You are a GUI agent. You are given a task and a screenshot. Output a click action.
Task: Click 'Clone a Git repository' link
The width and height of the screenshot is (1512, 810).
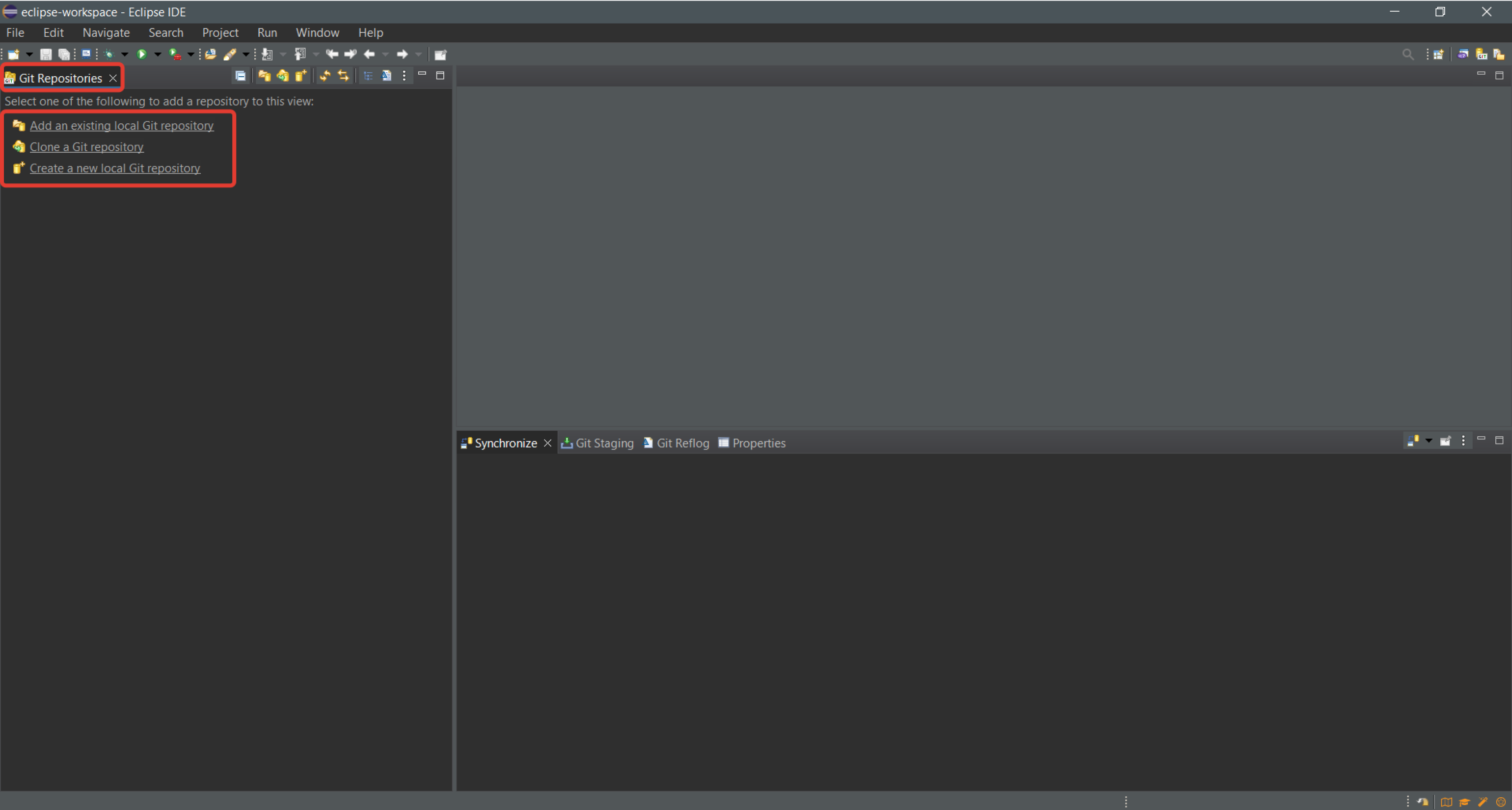86,147
